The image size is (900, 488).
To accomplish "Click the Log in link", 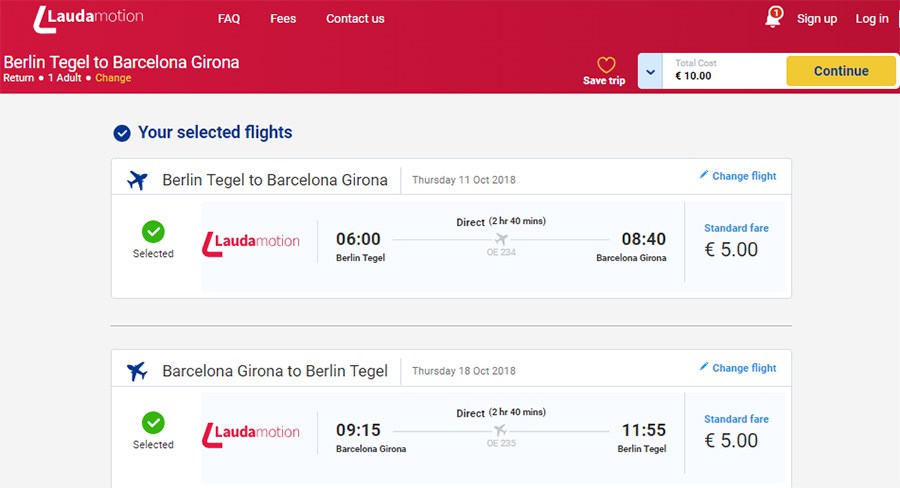I will (872, 19).
